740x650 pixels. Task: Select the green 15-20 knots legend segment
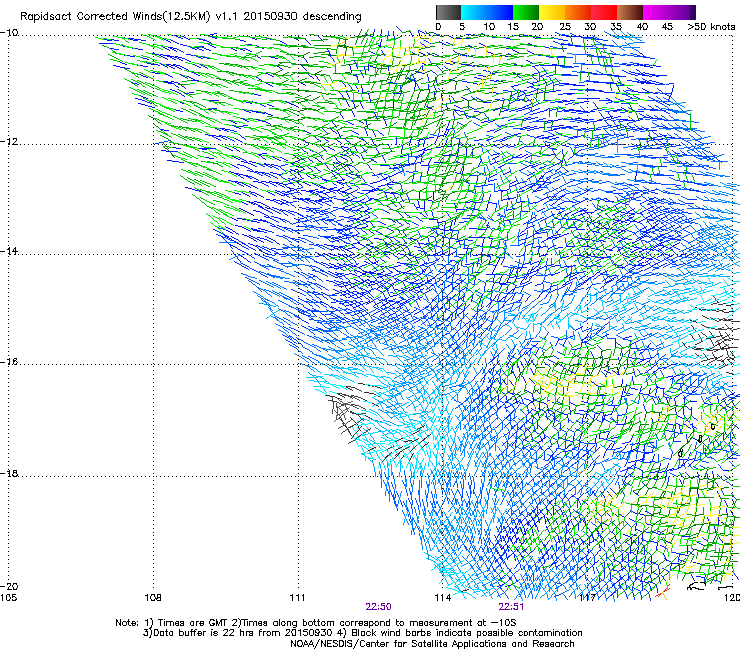[x=526, y=12]
